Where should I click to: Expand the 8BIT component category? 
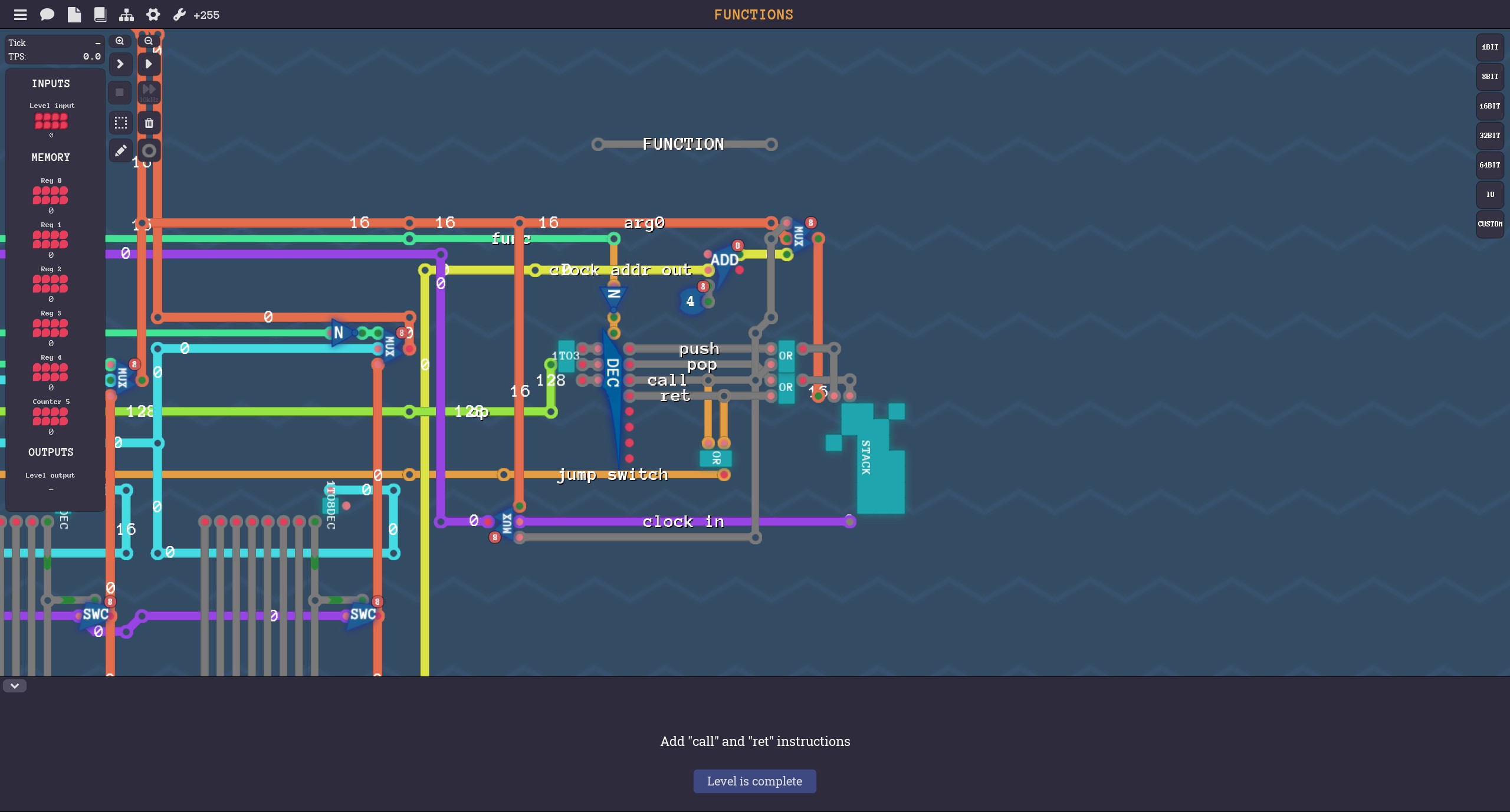pos(1489,77)
